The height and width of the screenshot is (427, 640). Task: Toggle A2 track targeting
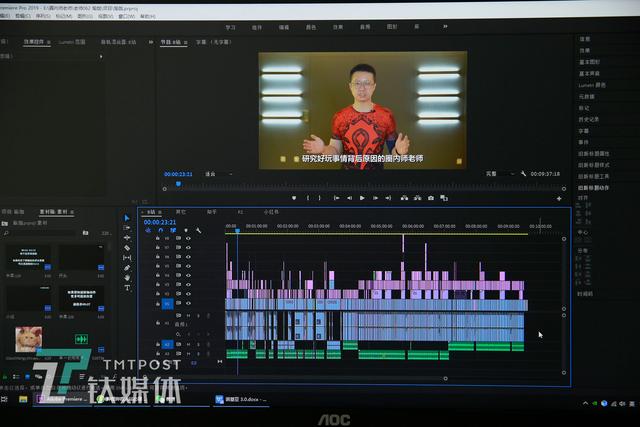[x=167, y=345]
